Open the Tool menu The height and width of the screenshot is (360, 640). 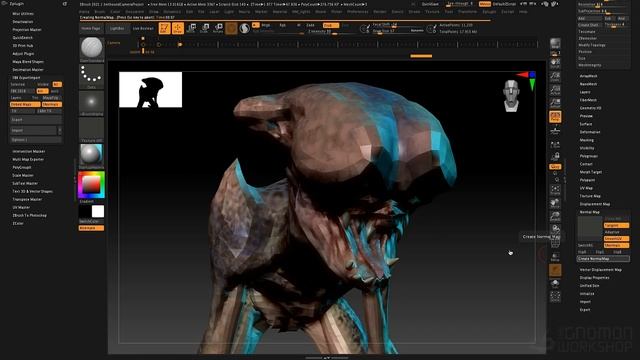[x=449, y=12]
